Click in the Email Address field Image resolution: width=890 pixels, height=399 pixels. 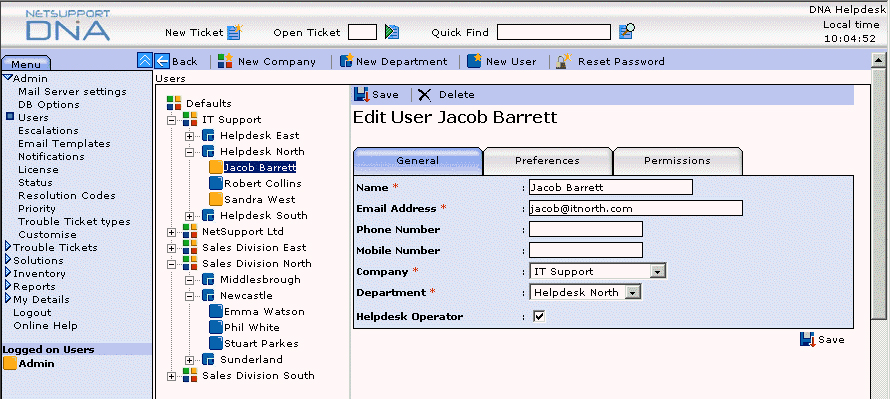636,208
